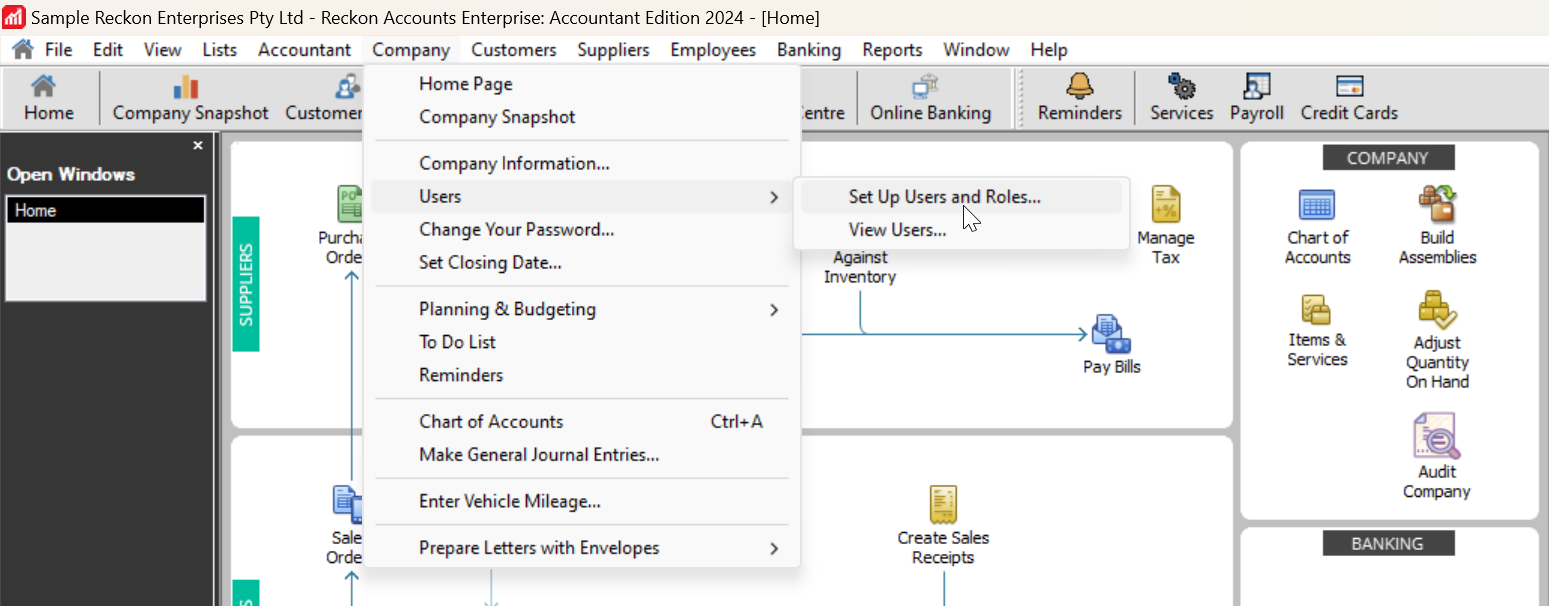Choose Home Page in Company menu

point(581,84)
